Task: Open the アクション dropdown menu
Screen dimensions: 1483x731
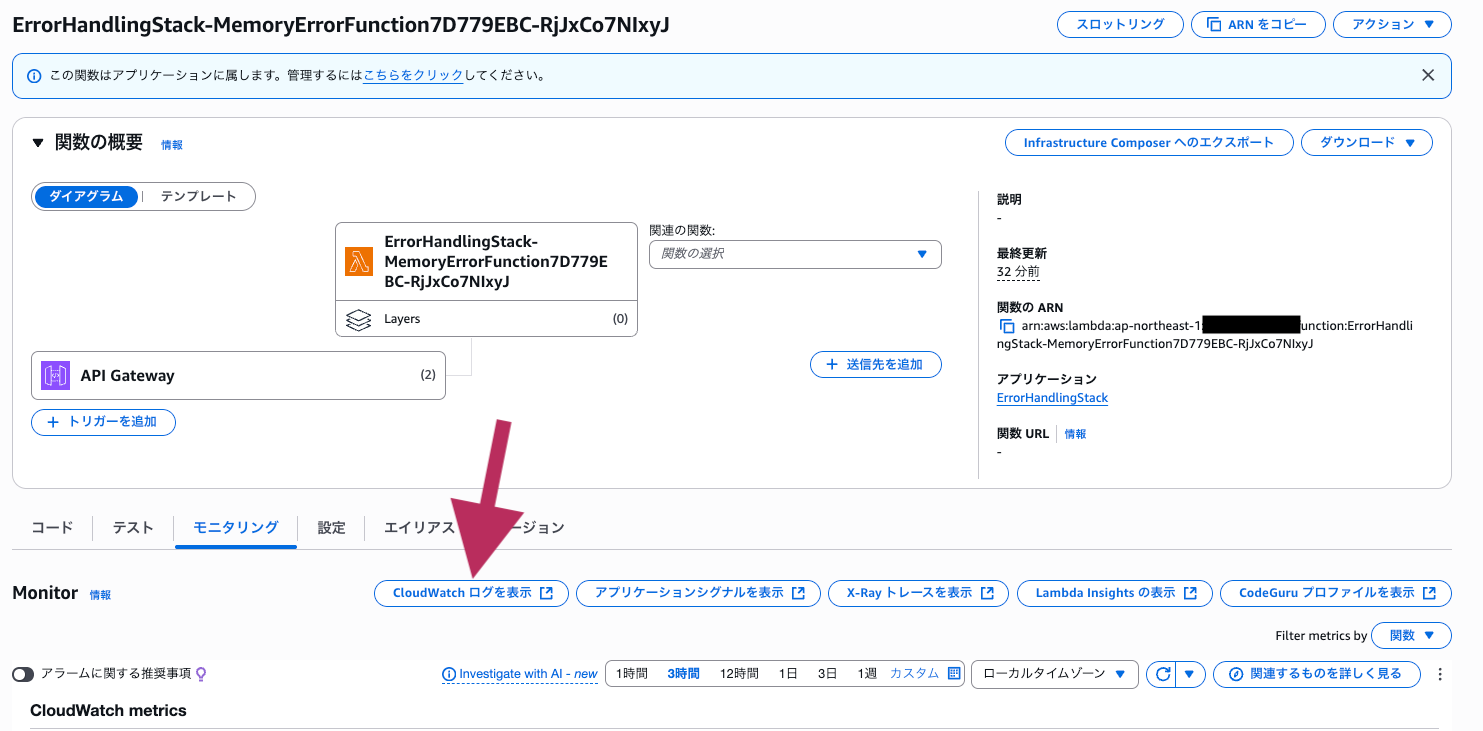Action: [1392, 25]
